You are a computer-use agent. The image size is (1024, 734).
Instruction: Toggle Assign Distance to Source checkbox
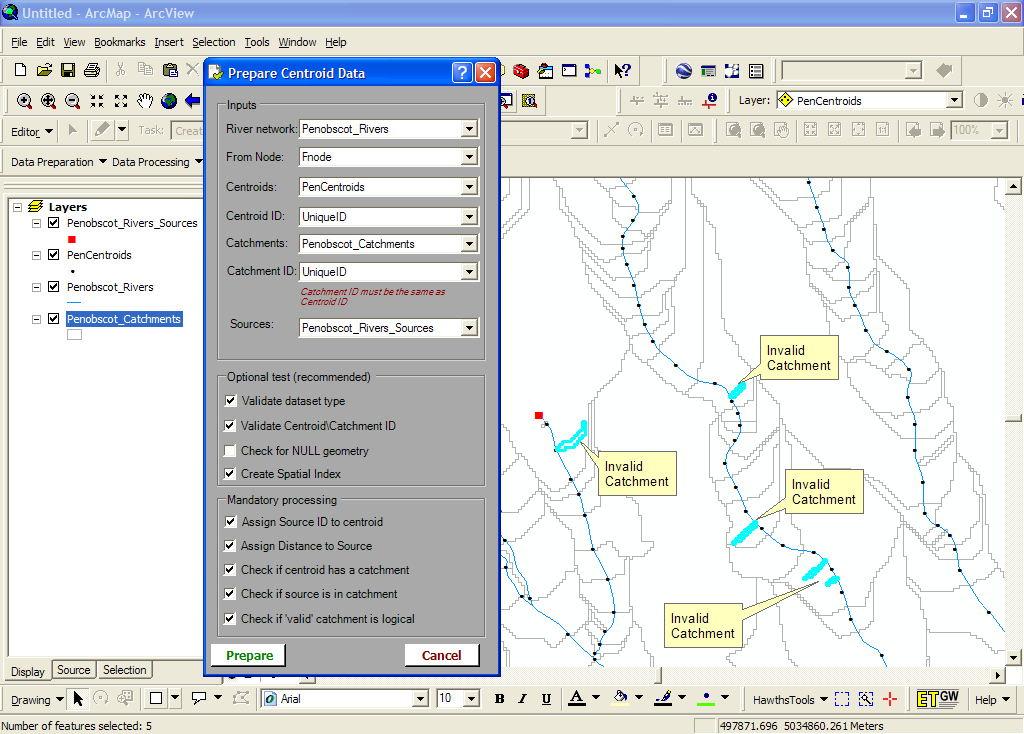click(230, 545)
